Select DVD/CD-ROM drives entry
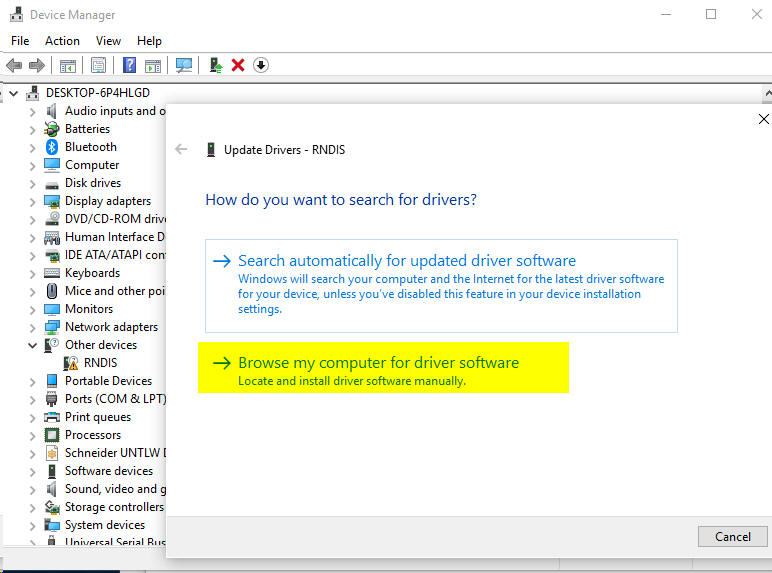772x573 pixels. tap(115, 219)
